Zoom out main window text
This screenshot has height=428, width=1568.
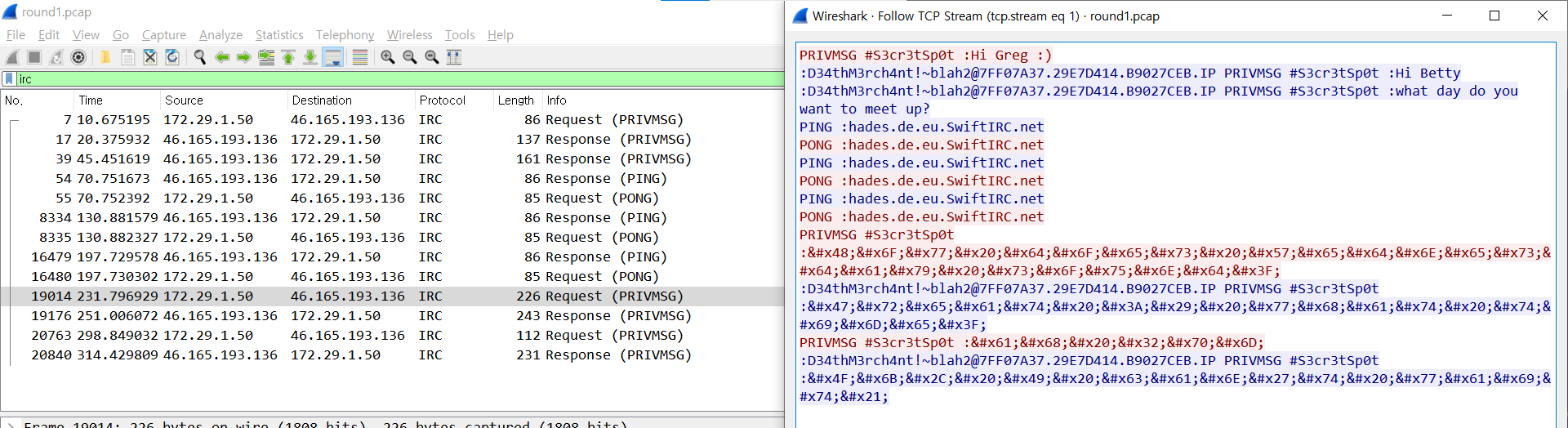(409, 57)
